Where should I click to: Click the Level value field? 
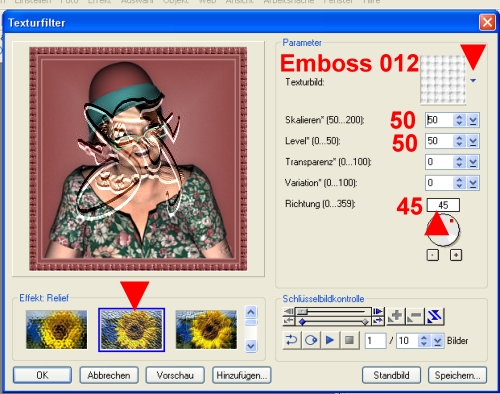439,141
